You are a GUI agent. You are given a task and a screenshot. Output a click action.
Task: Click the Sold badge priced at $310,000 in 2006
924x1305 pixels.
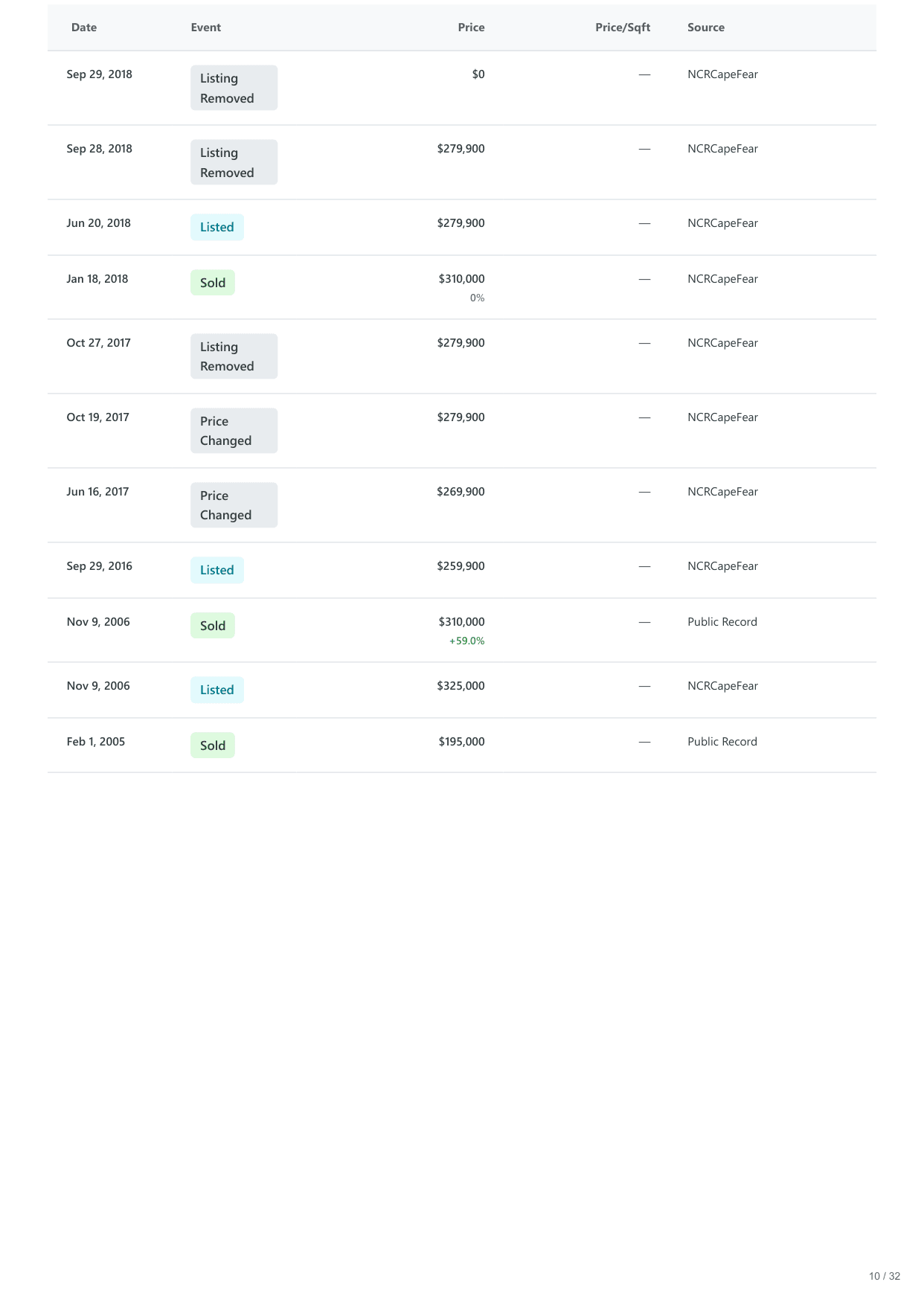[x=212, y=626]
